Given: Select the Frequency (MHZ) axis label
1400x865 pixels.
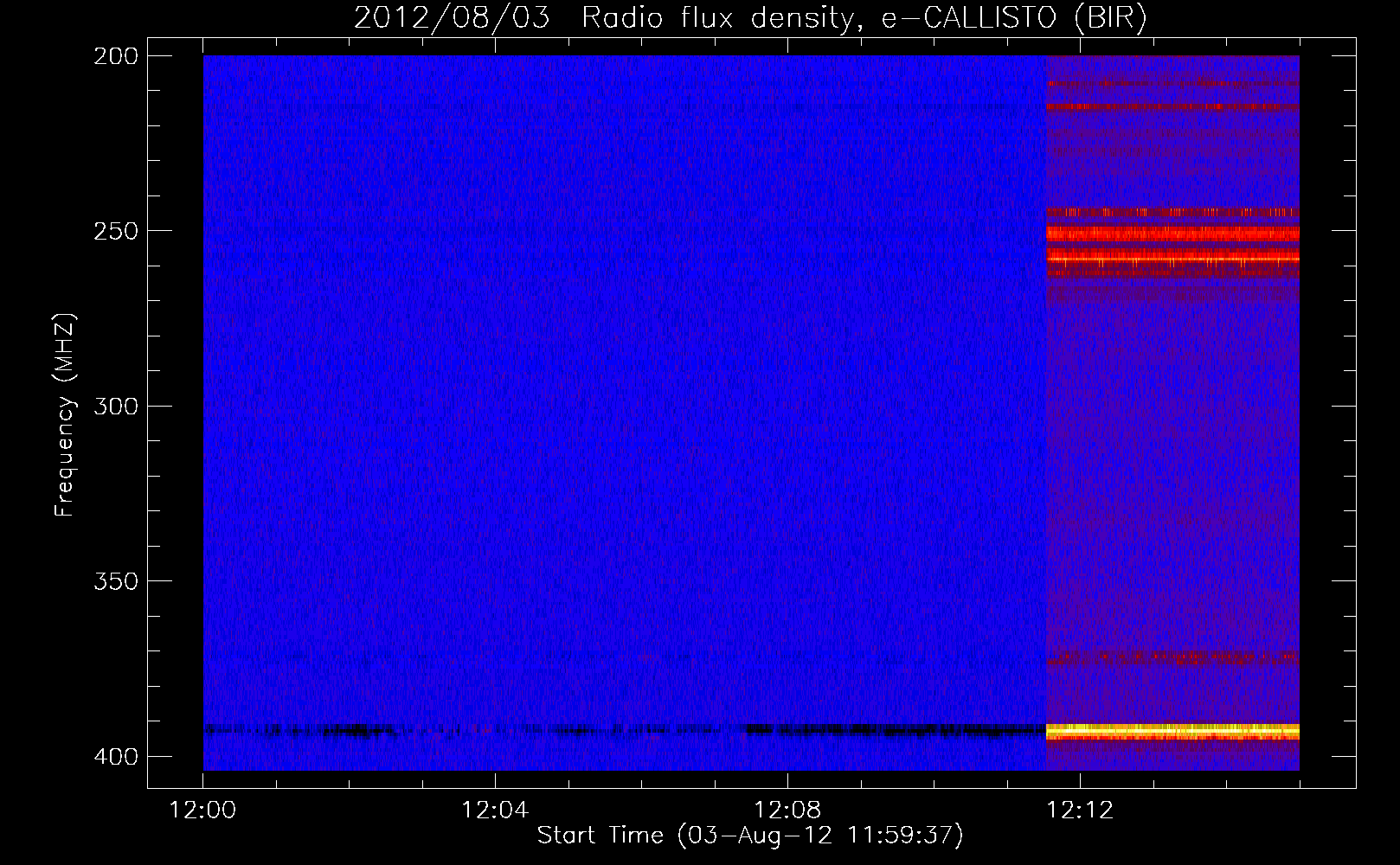Looking at the screenshot, I should pos(65,414).
